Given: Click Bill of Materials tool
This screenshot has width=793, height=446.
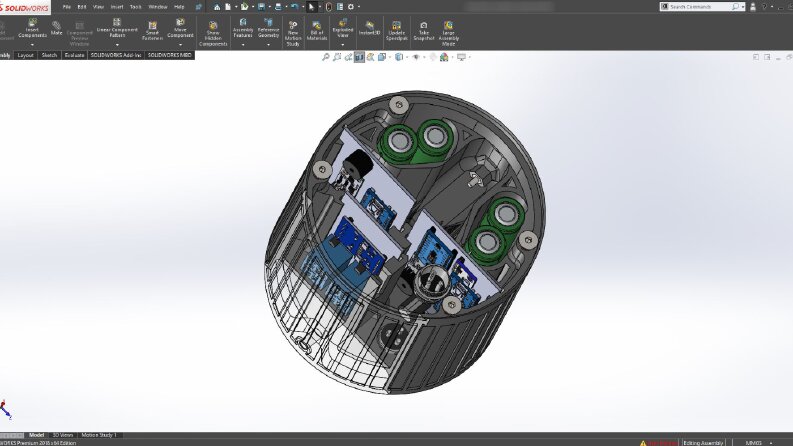Looking at the screenshot, I should [x=317, y=31].
